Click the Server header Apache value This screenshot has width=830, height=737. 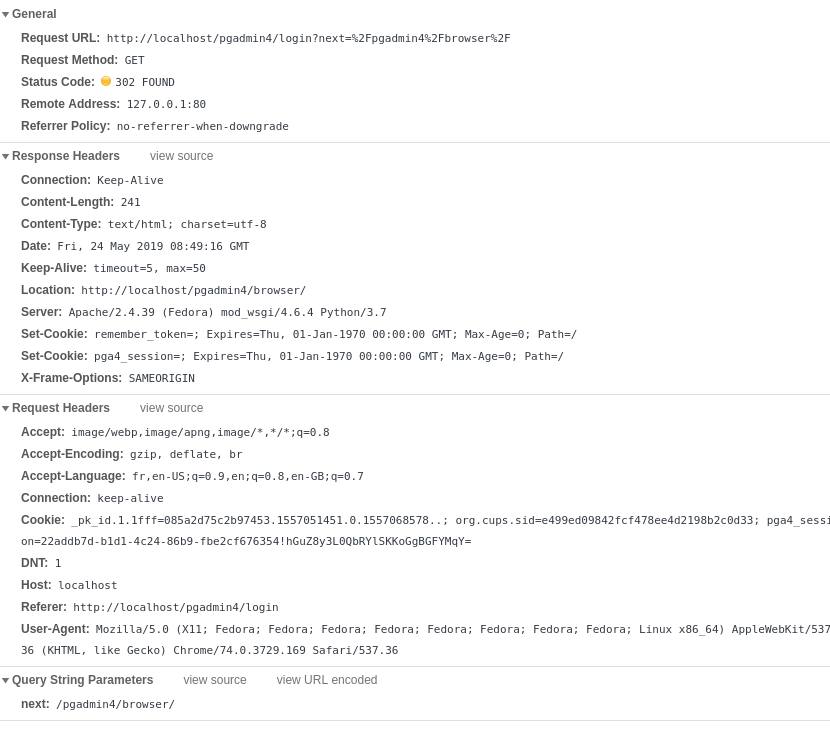pos(228,312)
